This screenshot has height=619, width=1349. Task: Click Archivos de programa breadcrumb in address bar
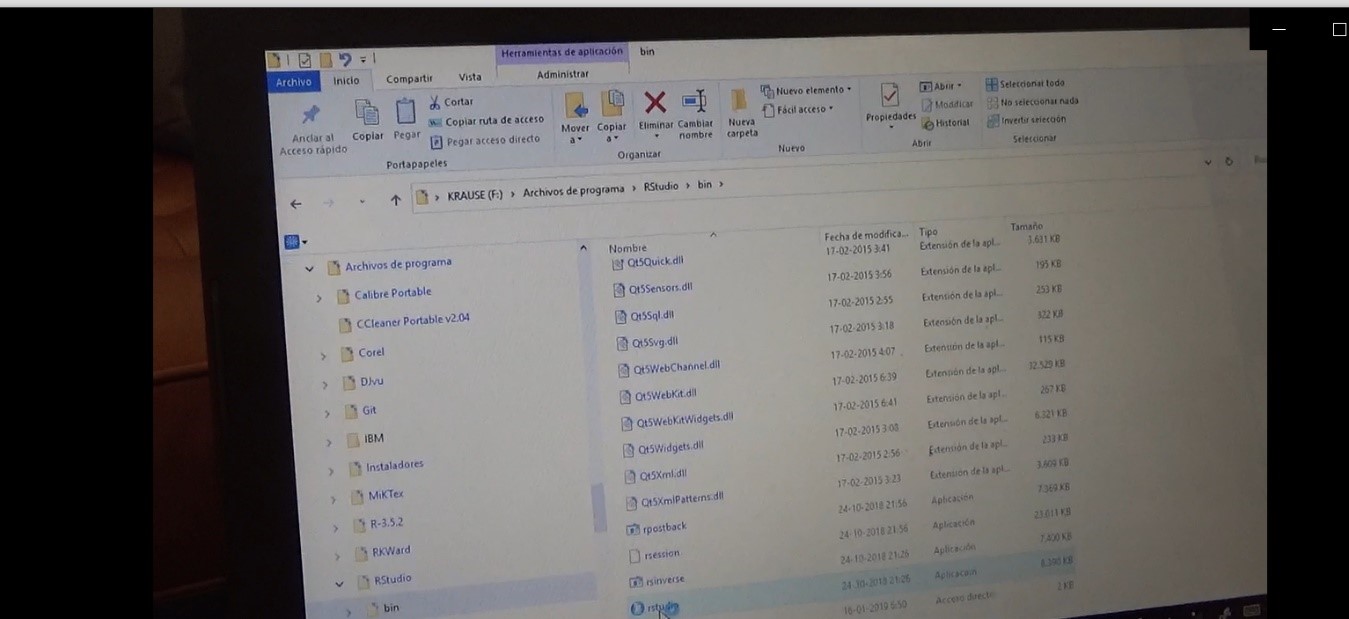[x=573, y=190]
